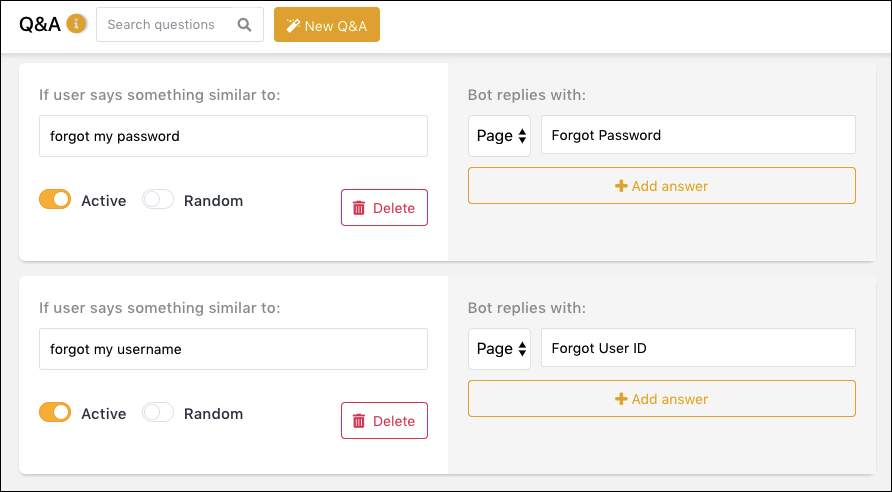Focus the Search questions field
The height and width of the screenshot is (492, 892).
coord(180,24)
